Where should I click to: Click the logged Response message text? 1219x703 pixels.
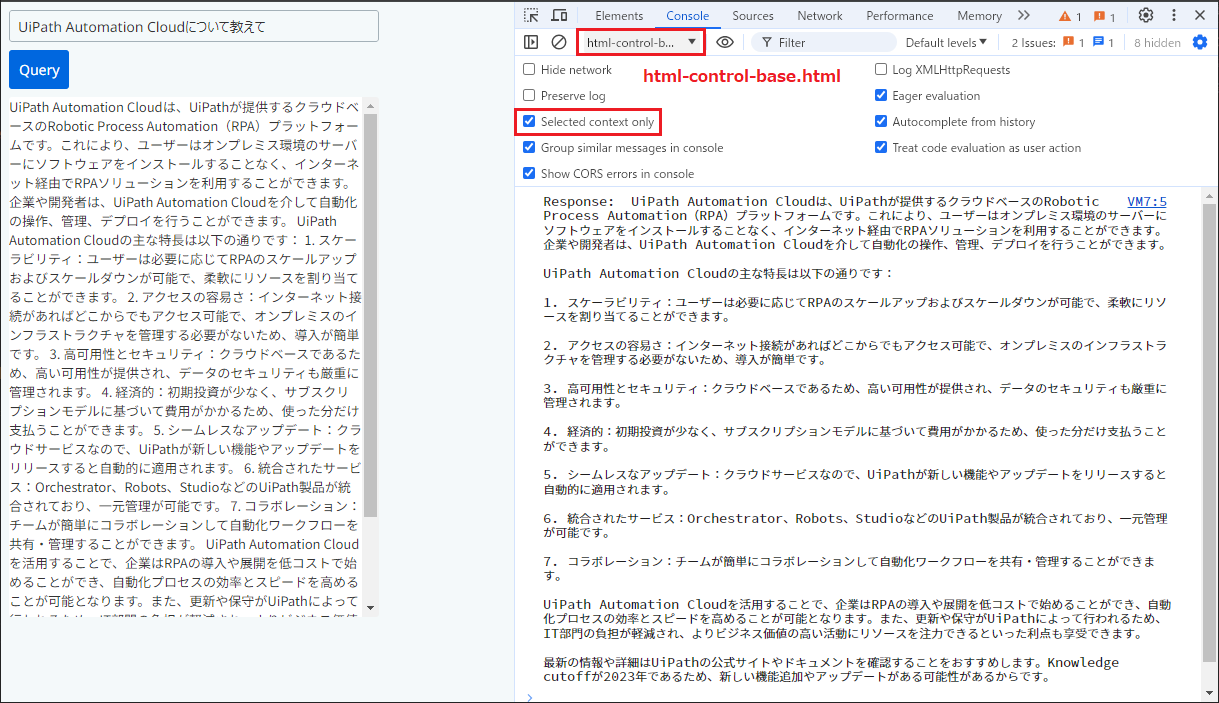pyautogui.click(x=855, y=440)
